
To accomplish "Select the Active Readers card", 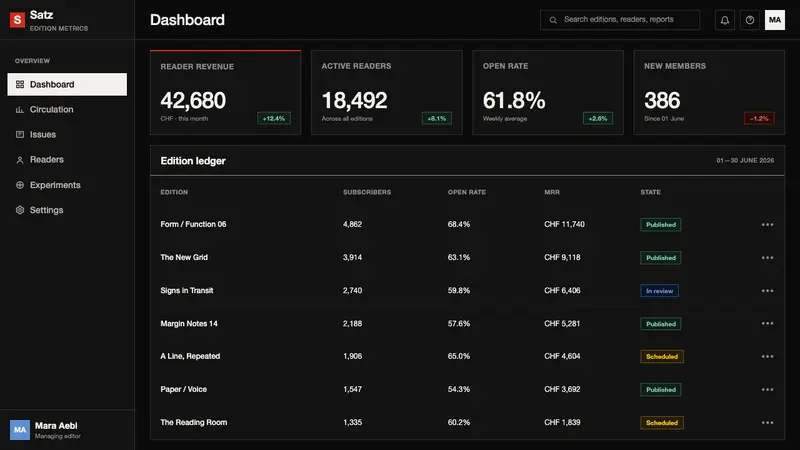I will pyautogui.click(x=387, y=92).
